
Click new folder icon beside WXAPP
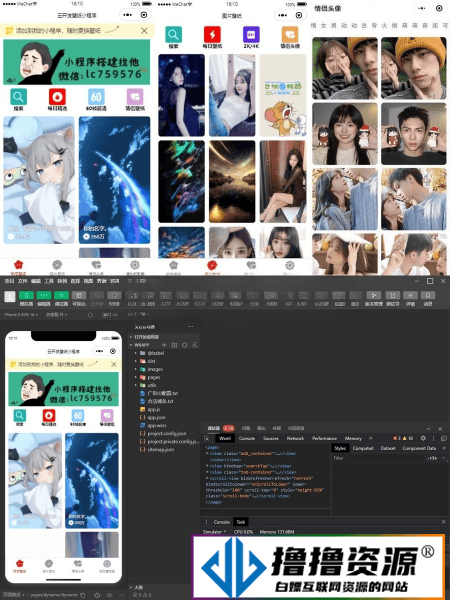click(174, 345)
